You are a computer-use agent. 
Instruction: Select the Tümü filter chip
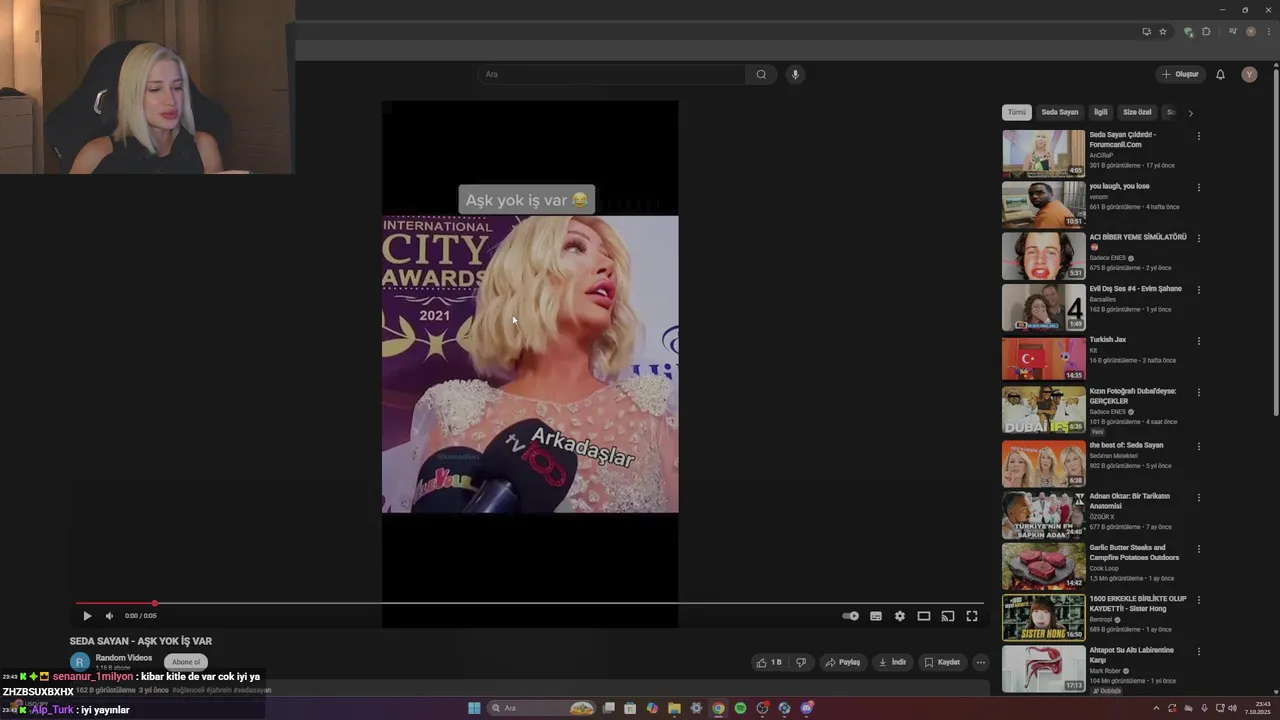point(1017,113)
